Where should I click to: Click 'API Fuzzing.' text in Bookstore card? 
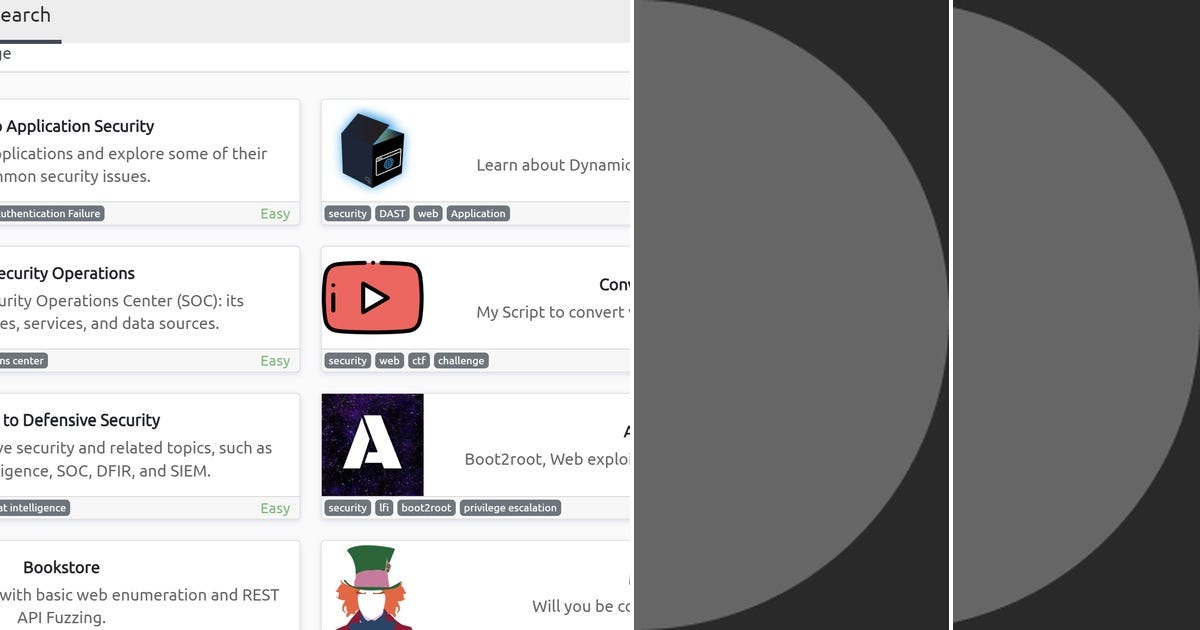(x=61, y=617)
